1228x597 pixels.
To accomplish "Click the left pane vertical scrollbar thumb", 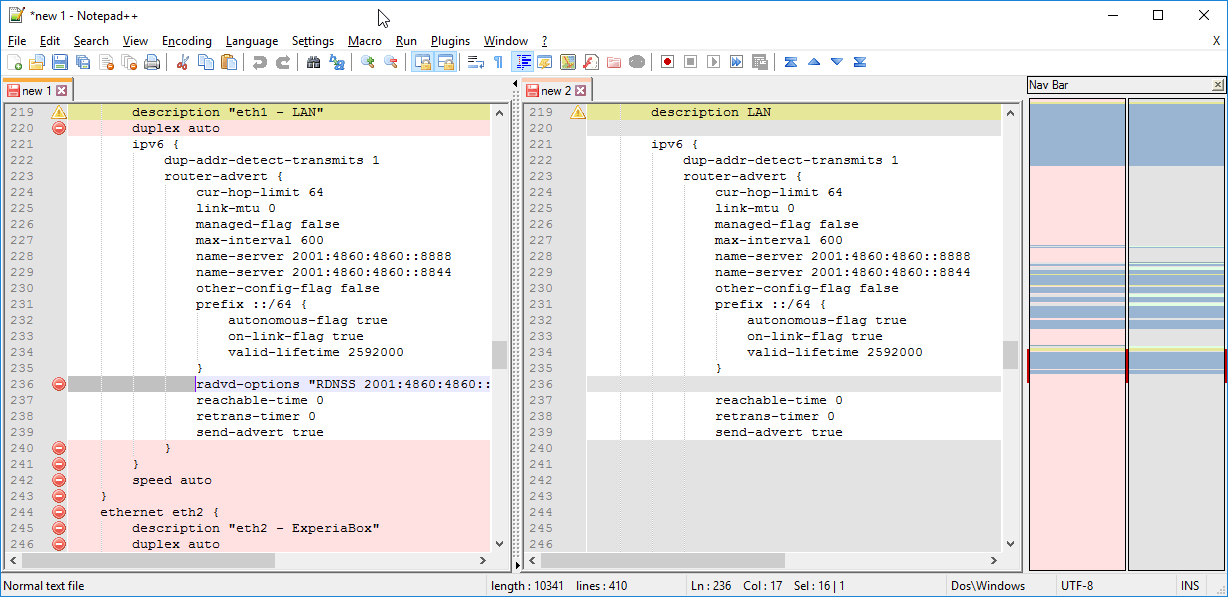I will 499,354.
